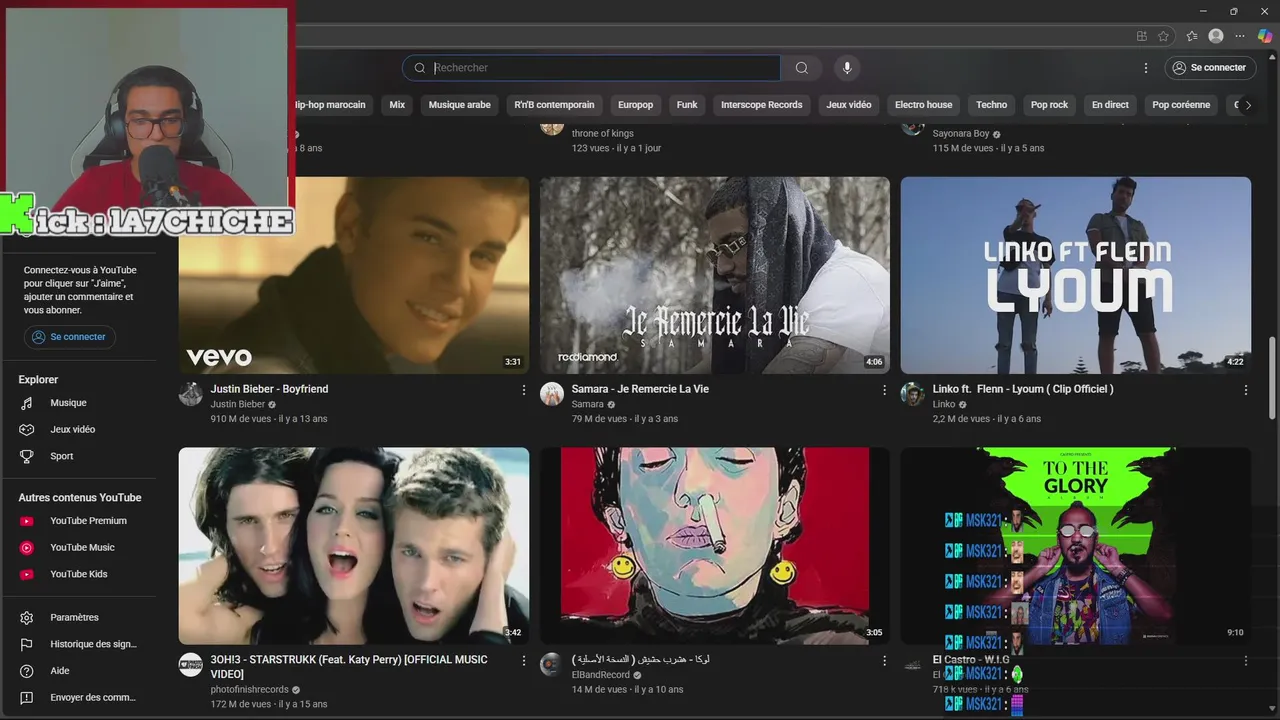Select the Interscope Records chip
This screenshot has height=720, width=1280.
762,105
